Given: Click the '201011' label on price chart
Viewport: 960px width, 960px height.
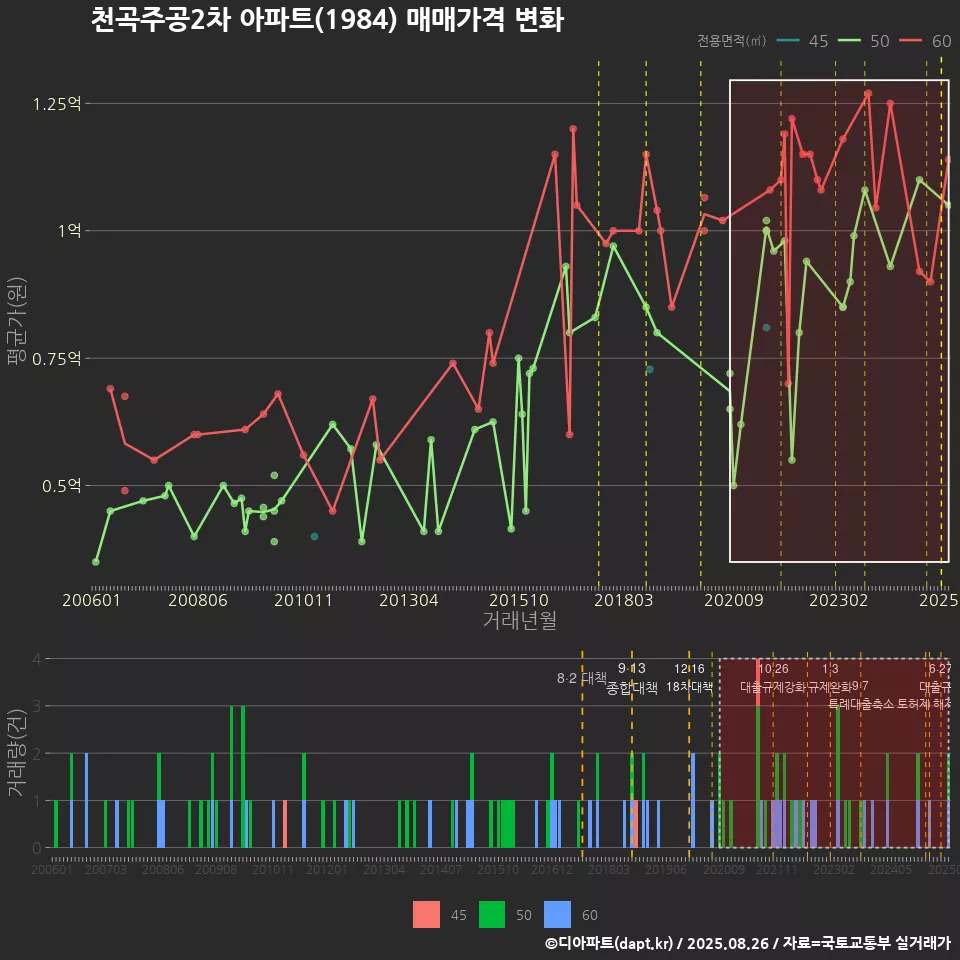Looking at the screenshot, I should [x=303, y=600].
